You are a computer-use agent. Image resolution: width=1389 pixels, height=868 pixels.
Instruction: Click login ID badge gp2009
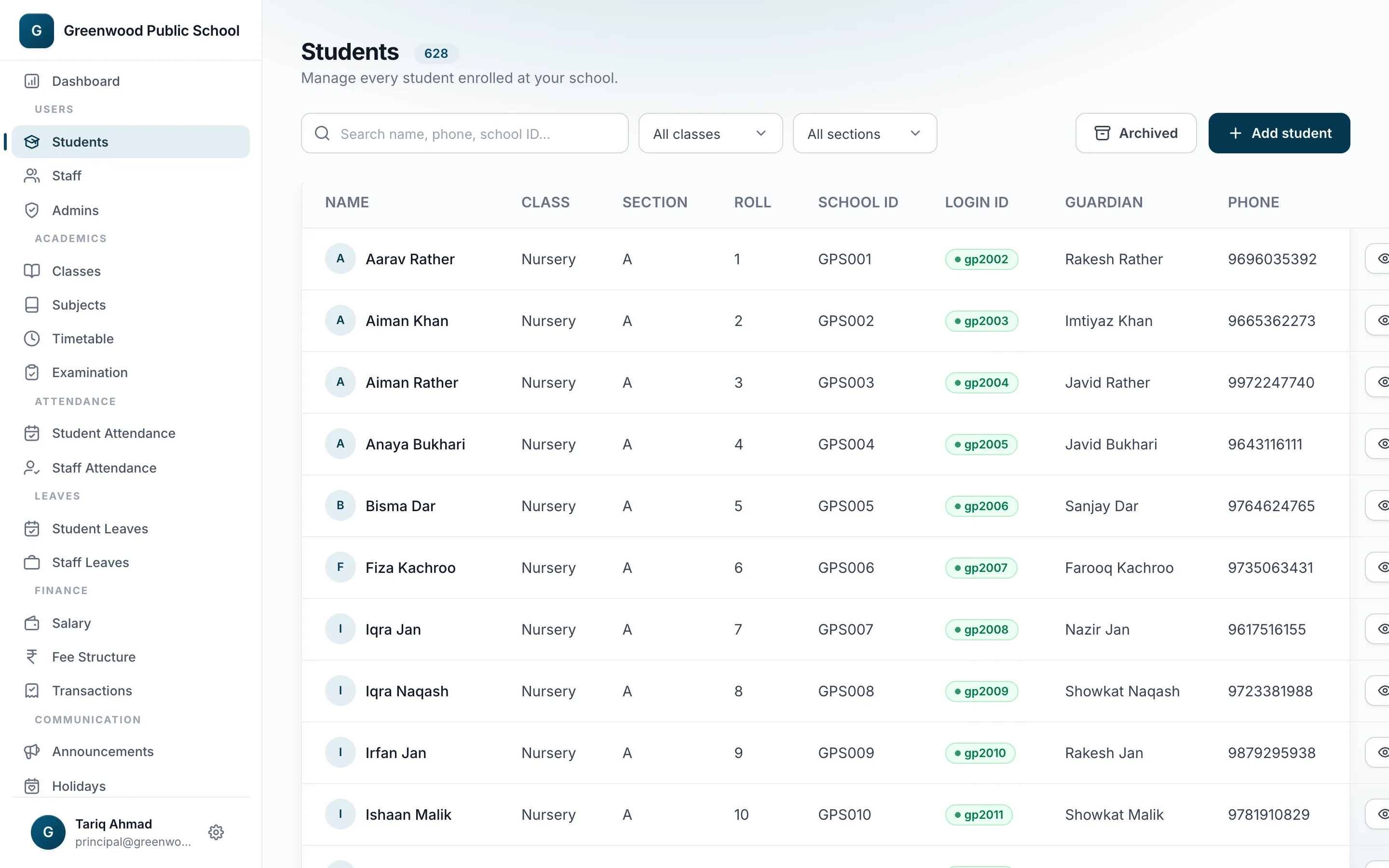[981, 691]
